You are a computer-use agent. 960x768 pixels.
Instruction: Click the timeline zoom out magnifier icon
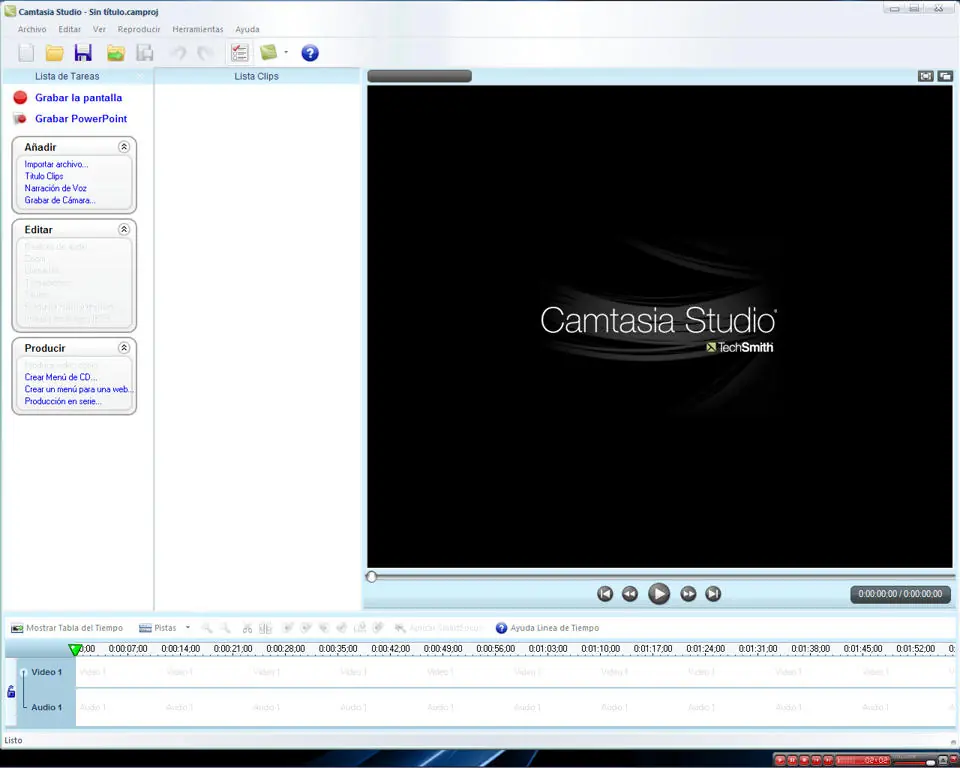(x=225, y=628)
